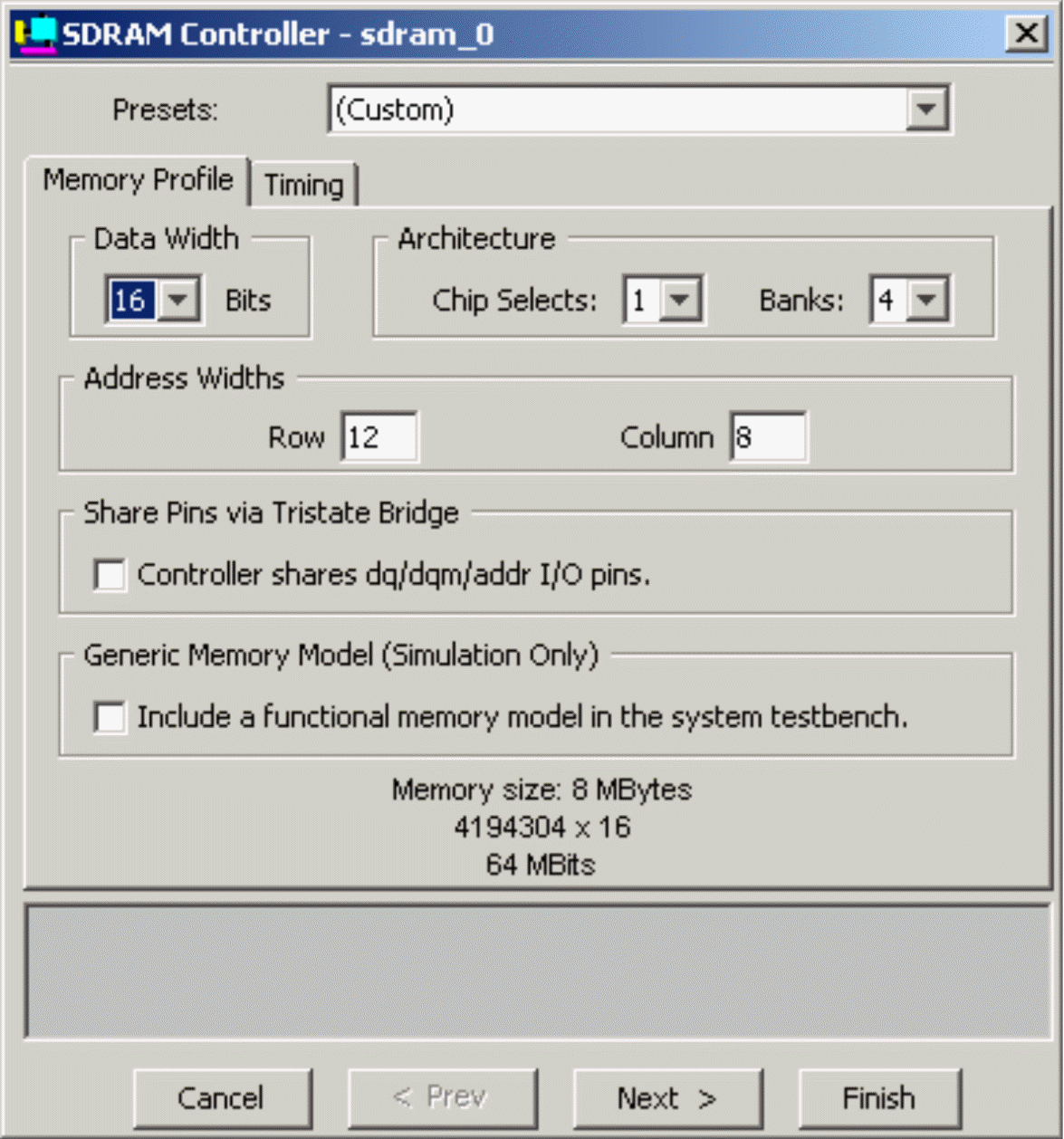Close the SDRAM Controller dialog
The width and height of the screenshot is (1064, 1139).
(x=1026, y=33)
